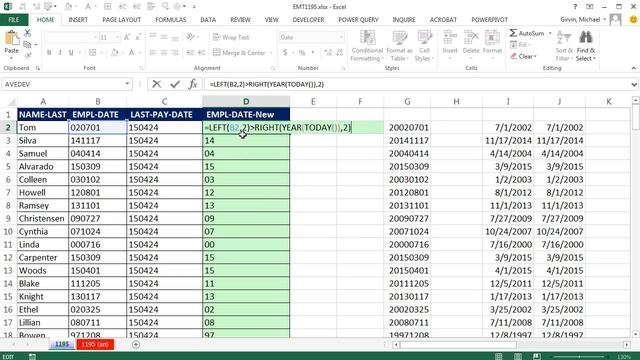Toggle Italic formatting button
The height and width of the screenshot is (360, 640).
pos(60,53)
